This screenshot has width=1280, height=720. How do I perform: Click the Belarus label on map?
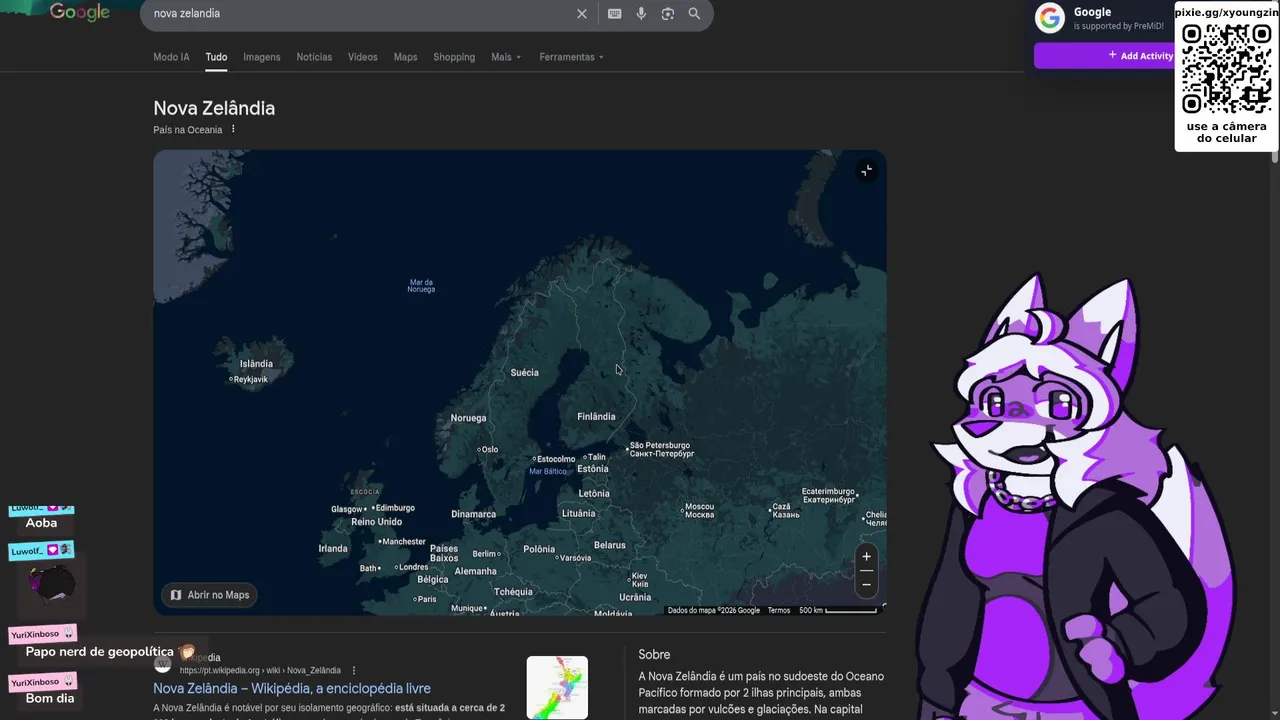click(609, 546)
